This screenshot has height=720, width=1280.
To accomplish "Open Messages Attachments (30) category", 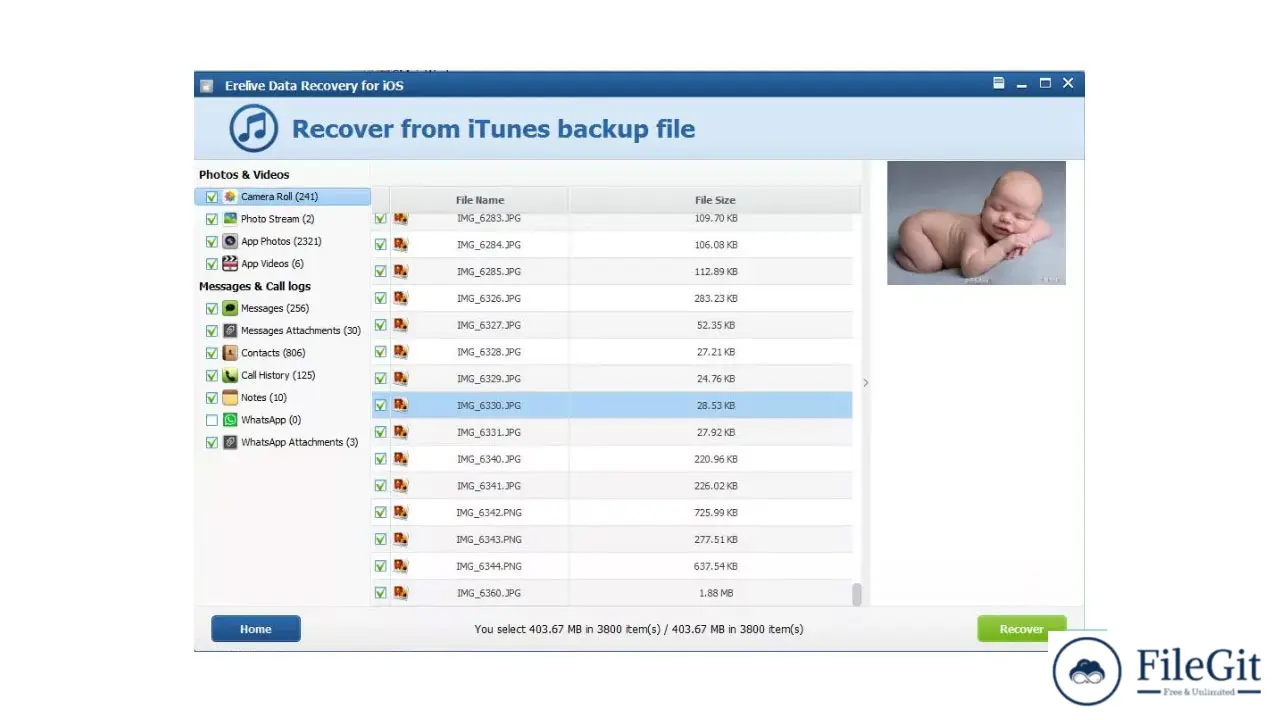I will [301, 331].
